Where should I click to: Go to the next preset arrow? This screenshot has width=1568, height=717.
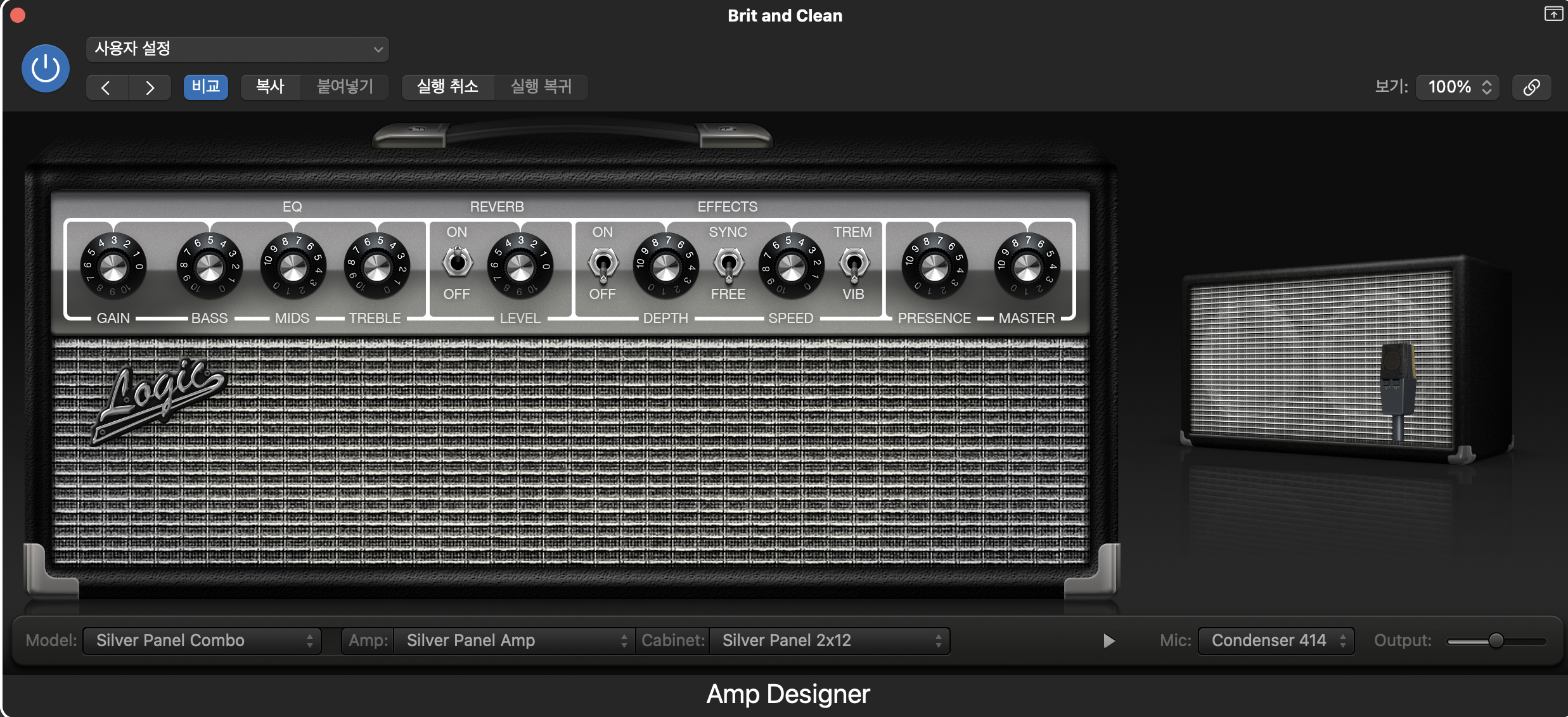tap(150, 87)
